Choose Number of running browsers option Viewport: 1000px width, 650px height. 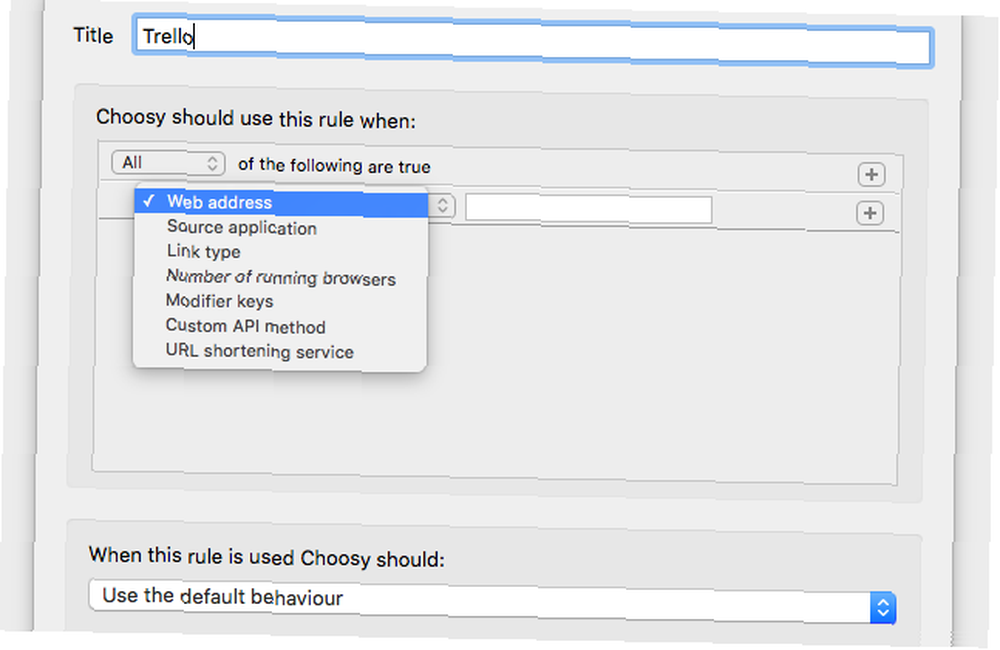[x=281, y=277]
